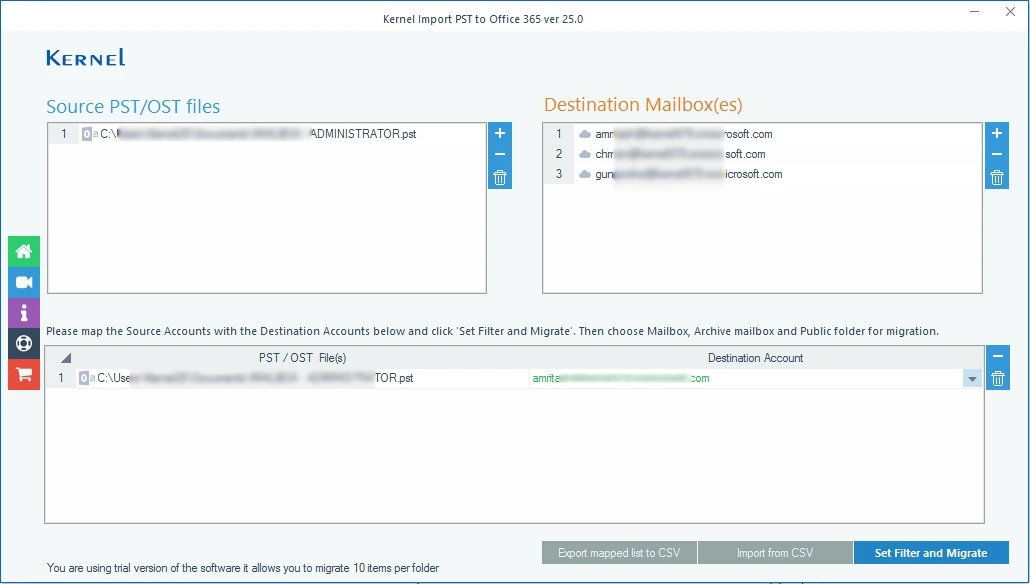The image size is (1030, 584).
Task: Remove the selected destination mailbox
Action: (x=995, y=155)
